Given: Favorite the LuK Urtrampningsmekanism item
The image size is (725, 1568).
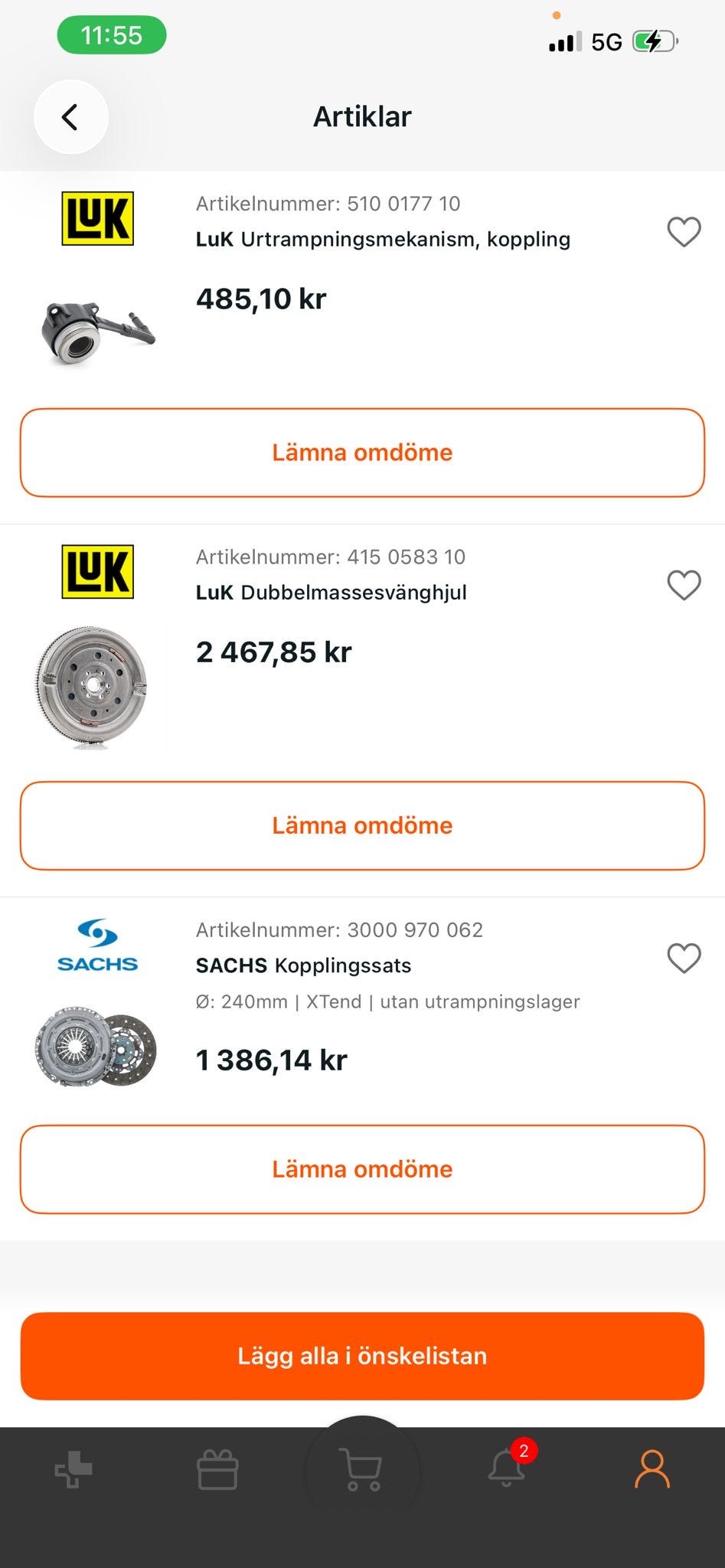Looking at the screenshot, I should click(x=684, y=232).
